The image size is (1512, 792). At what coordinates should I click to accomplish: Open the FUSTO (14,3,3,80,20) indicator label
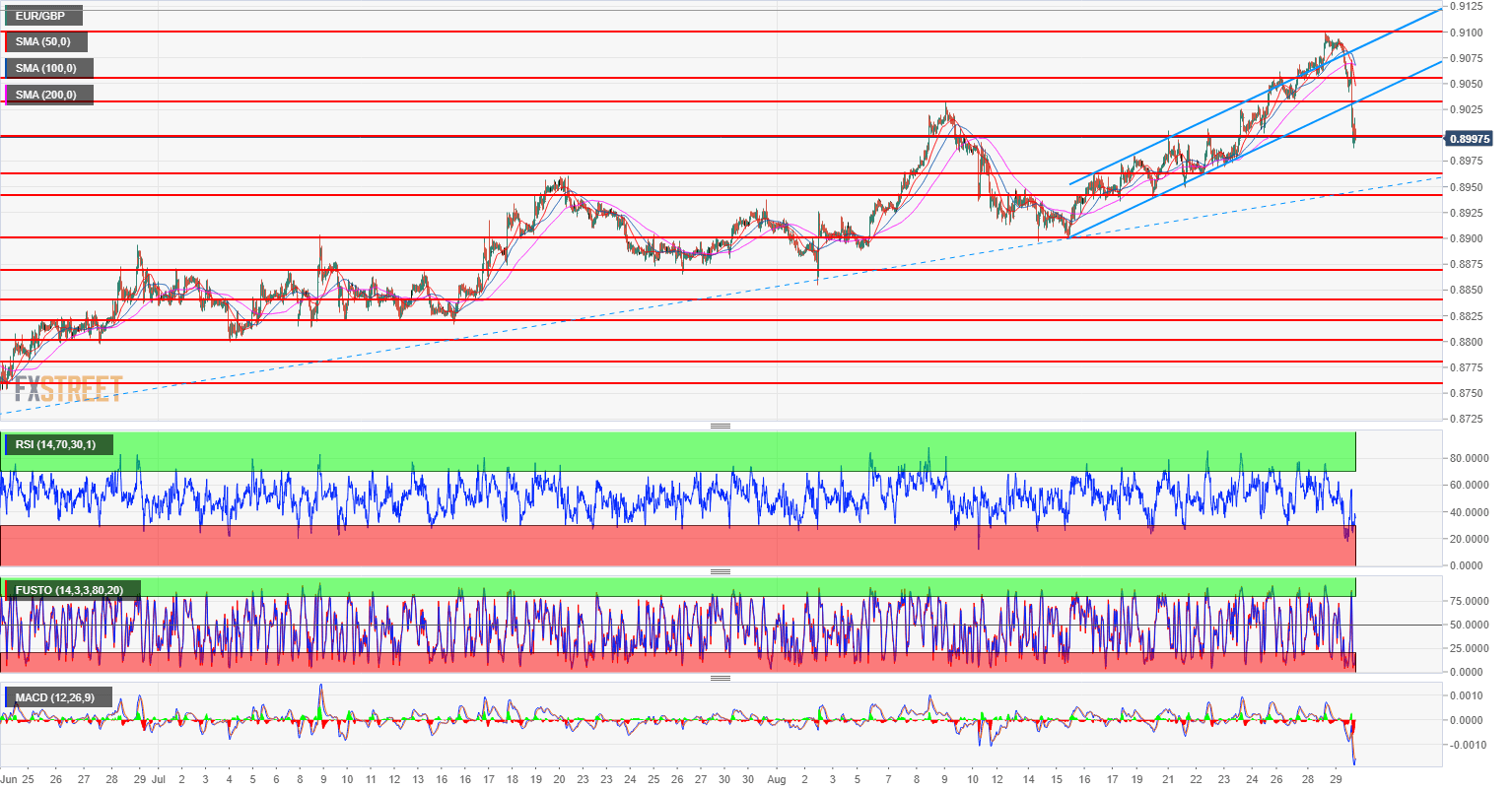[71, 591]
